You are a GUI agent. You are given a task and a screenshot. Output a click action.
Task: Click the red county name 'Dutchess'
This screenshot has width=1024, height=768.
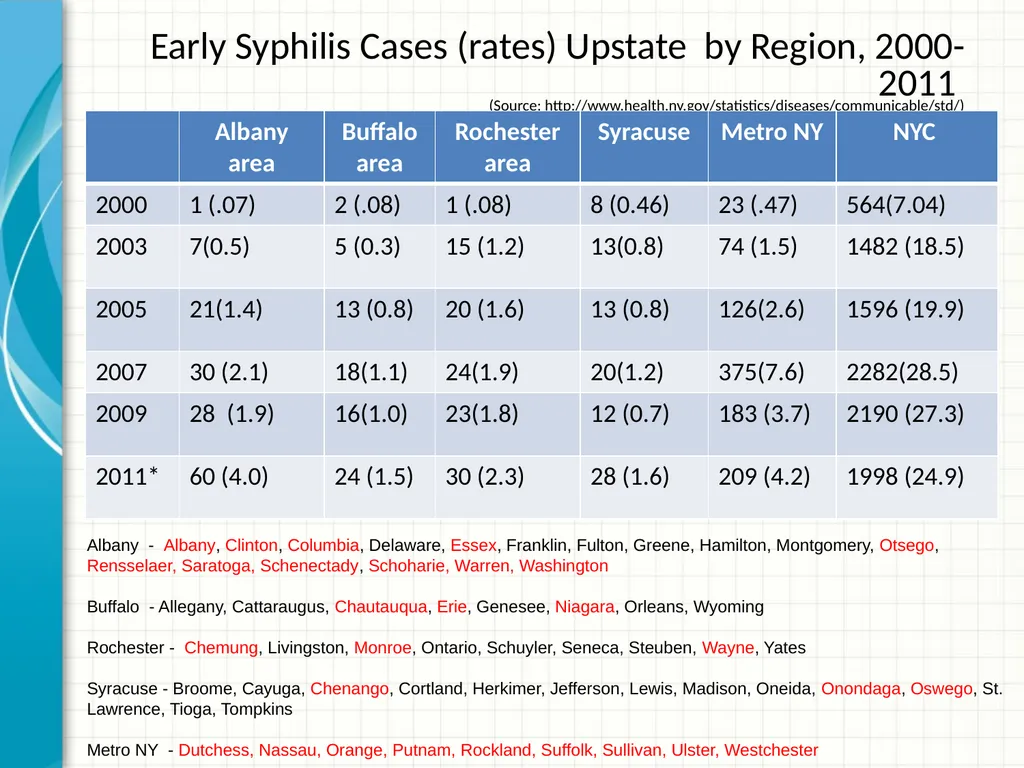coord(215,750)
